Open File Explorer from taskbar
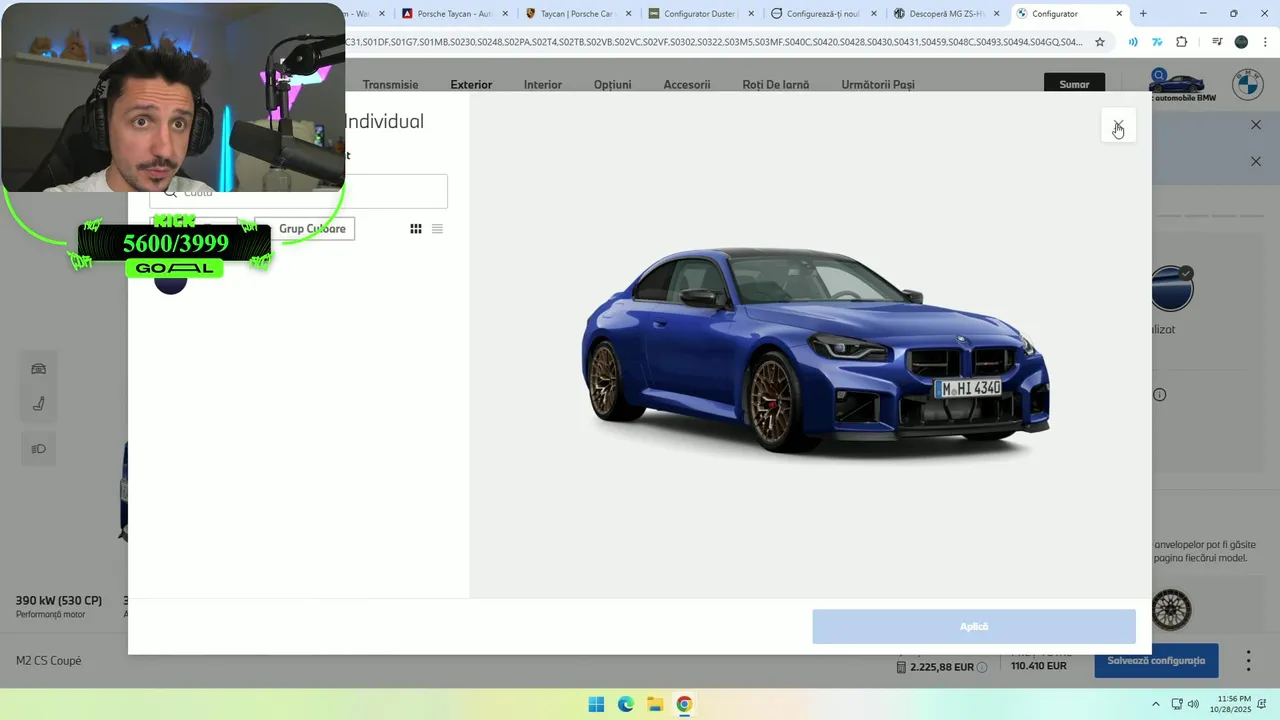This screenshot has height=720, width=1280. tap(655, 704)
